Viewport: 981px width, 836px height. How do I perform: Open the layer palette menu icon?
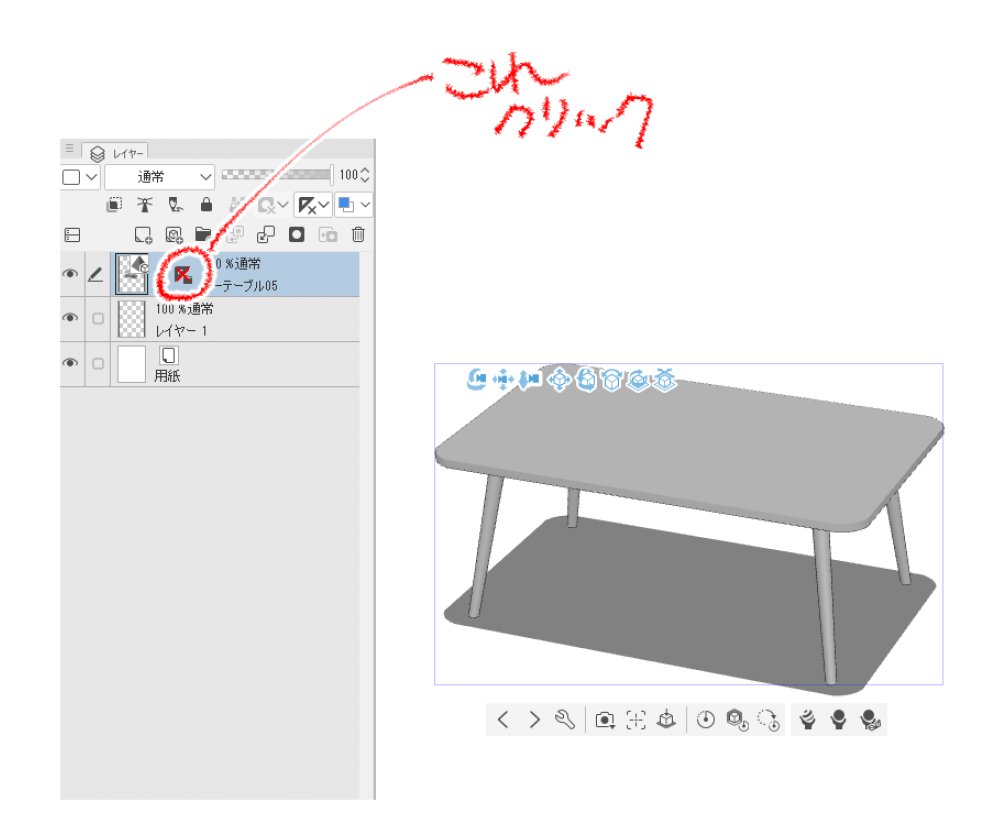(x=67, y=148)
